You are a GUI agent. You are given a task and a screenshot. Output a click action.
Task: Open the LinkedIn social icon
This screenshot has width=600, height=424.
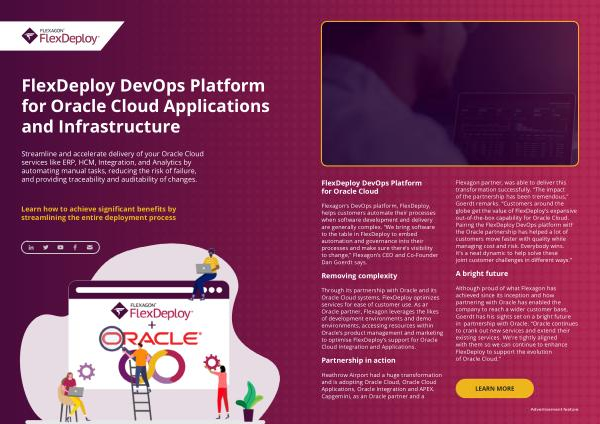[31, 246]
